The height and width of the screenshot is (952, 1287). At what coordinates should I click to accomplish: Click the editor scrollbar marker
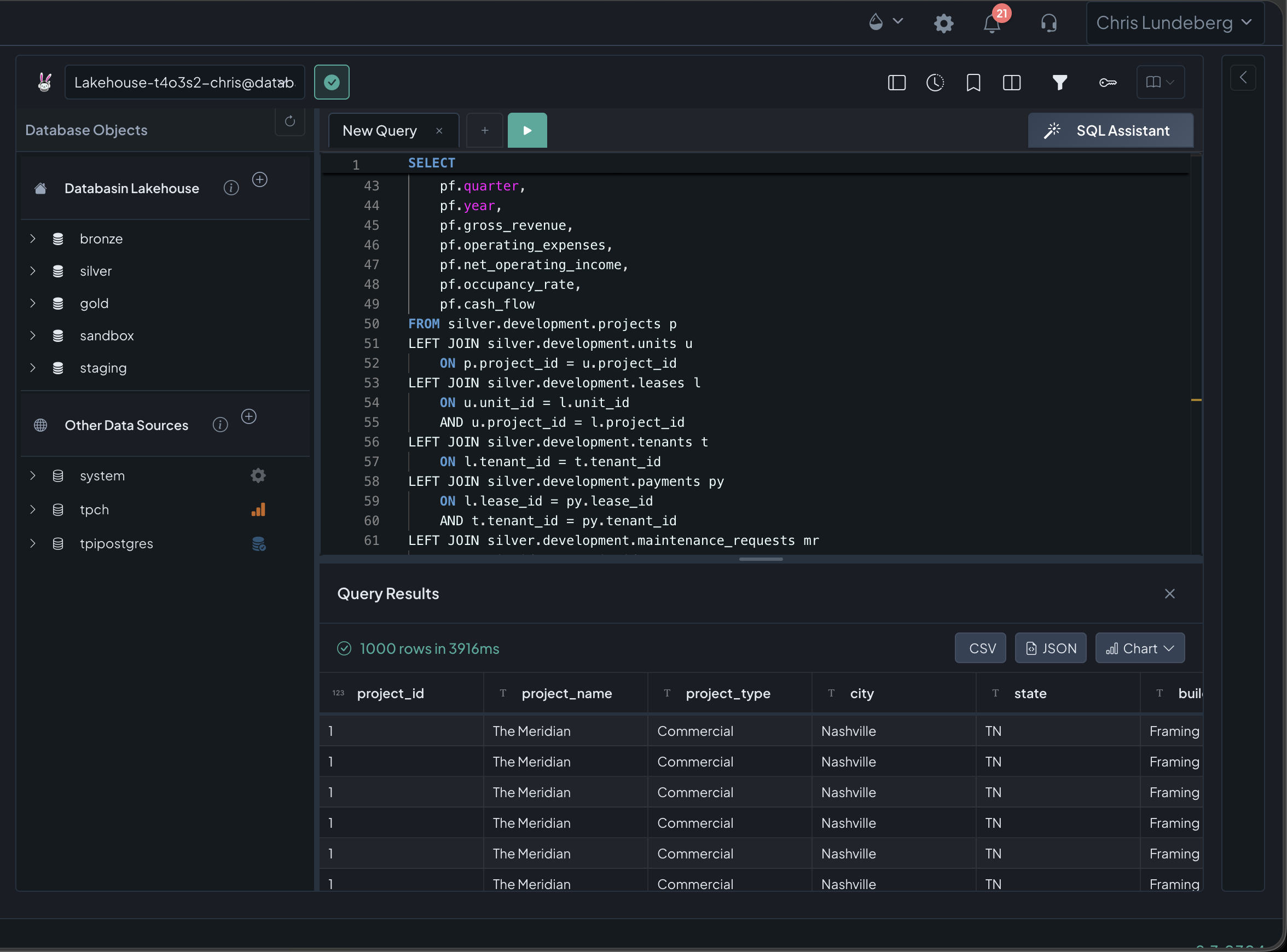pos(1197,399)
